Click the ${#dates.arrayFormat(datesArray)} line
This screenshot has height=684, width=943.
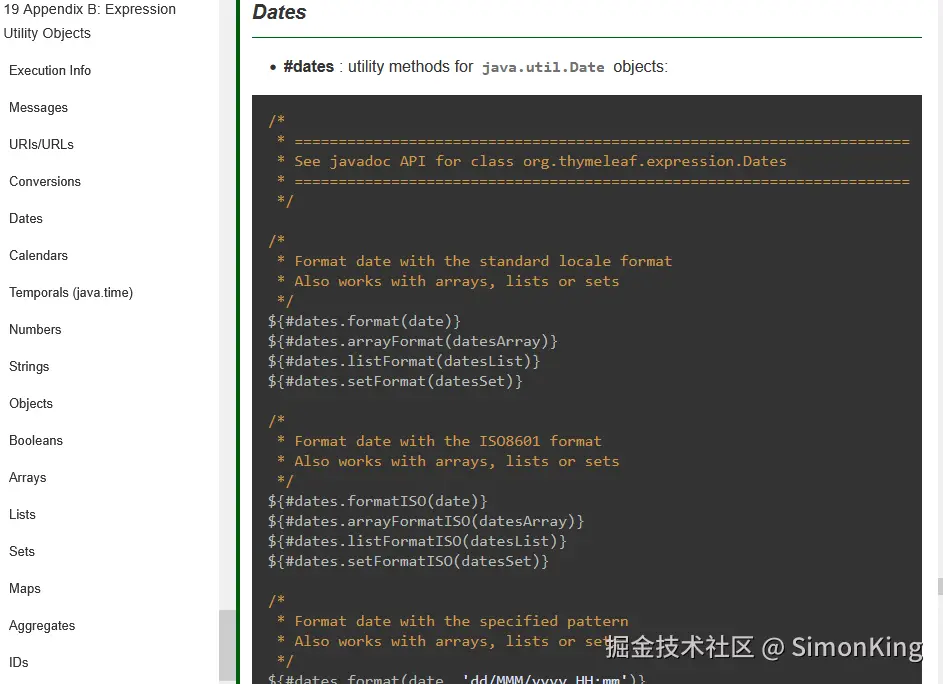(x=413, y=341)
